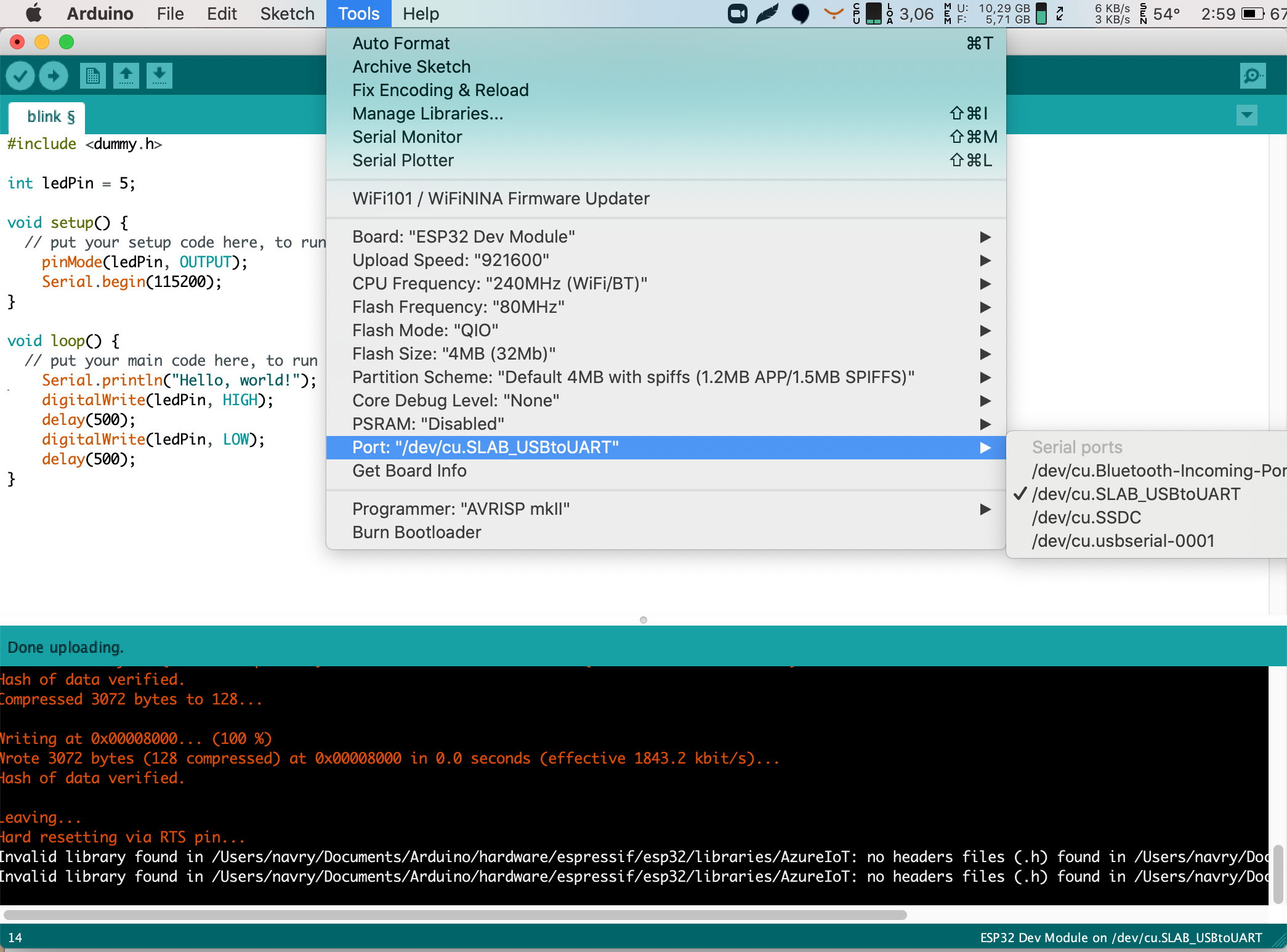
Task: Click Manage Libraries... menu entry
Action: (427, 113)
